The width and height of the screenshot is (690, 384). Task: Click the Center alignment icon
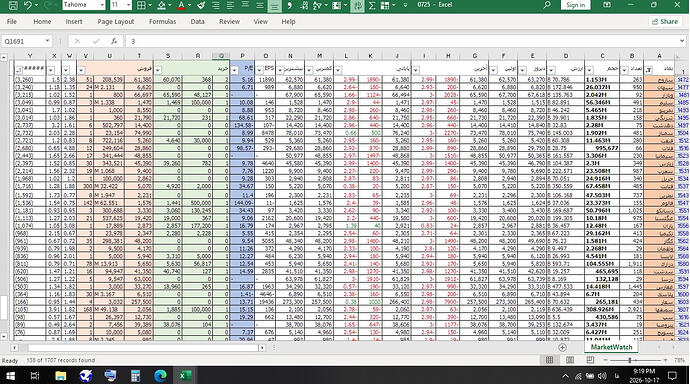tap(216, 5)
